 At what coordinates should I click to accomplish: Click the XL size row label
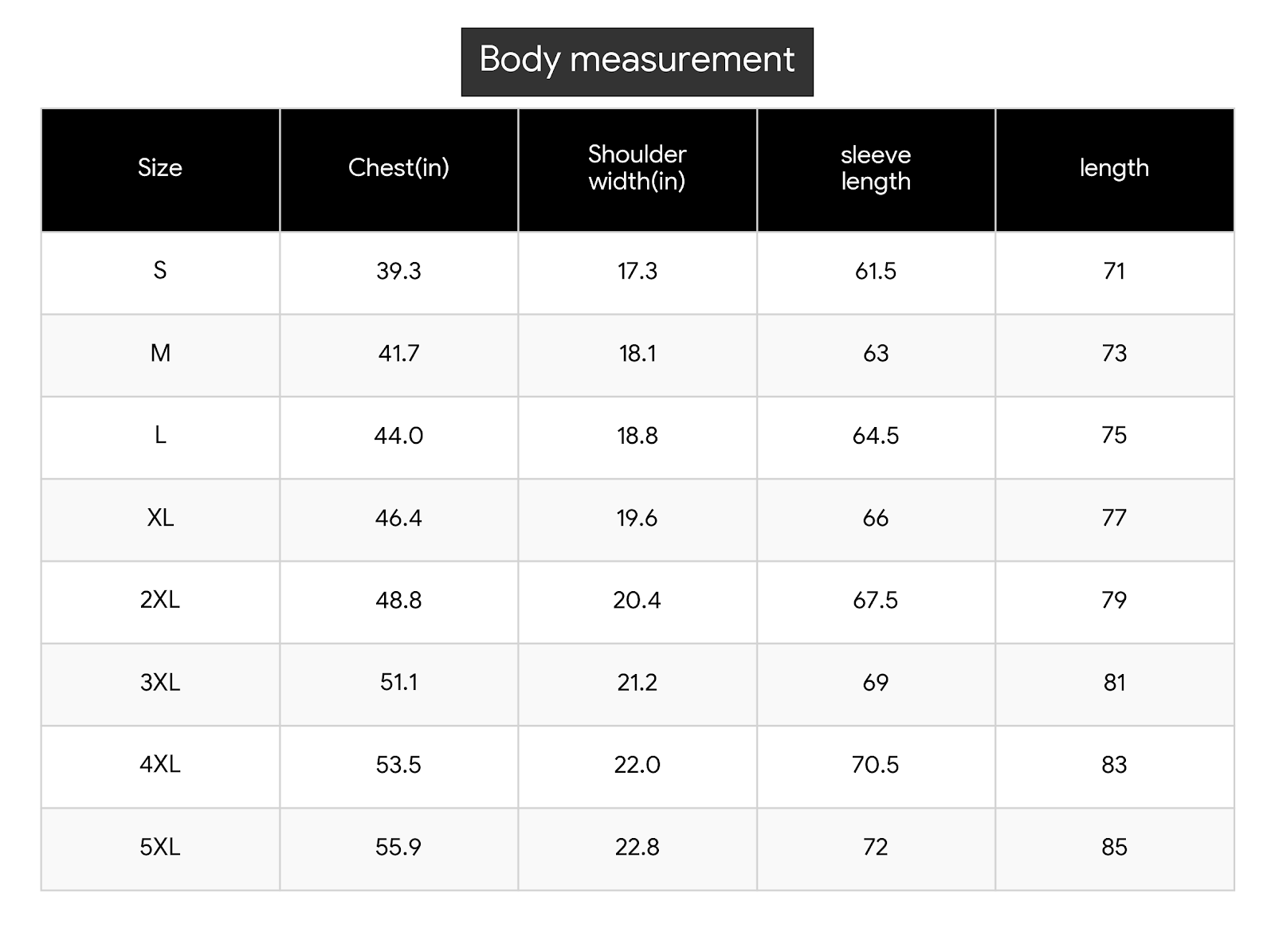(x=160, y=518)
